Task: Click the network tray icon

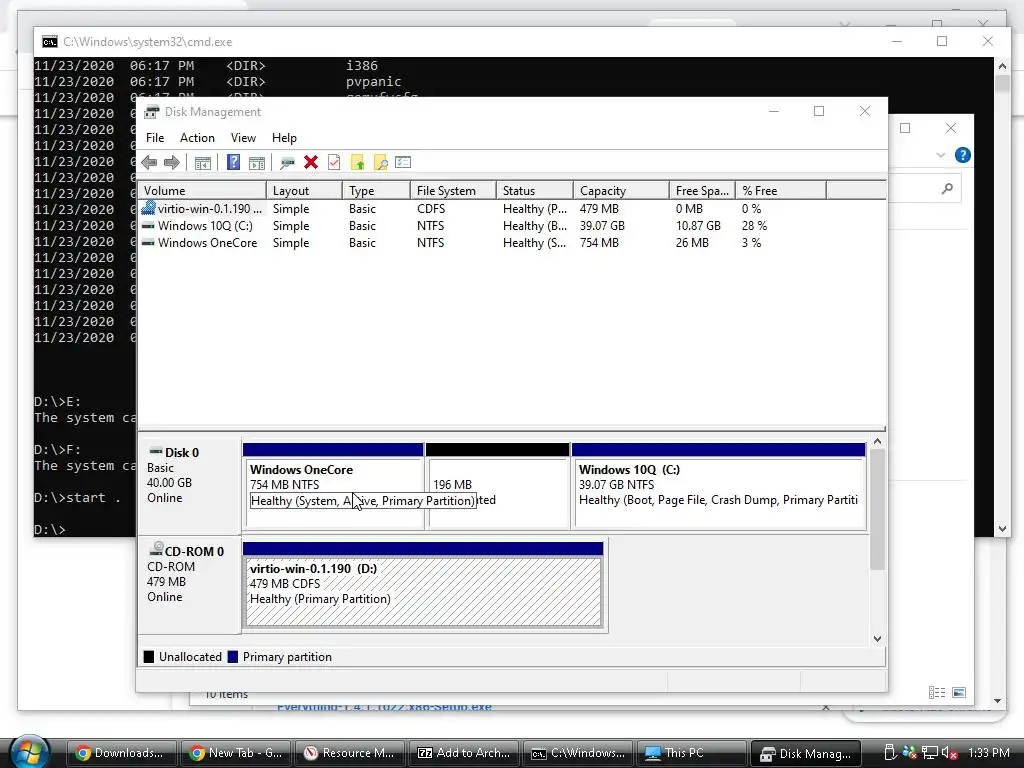Action: click(x=929, y=753)
